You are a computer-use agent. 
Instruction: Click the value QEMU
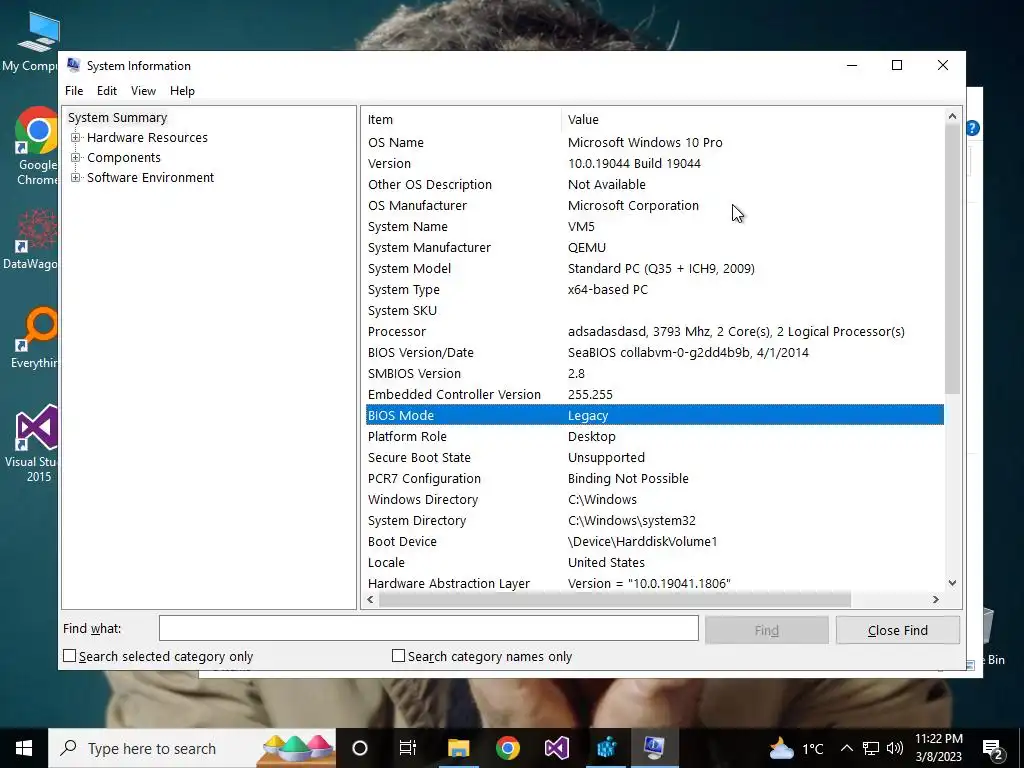586,248
